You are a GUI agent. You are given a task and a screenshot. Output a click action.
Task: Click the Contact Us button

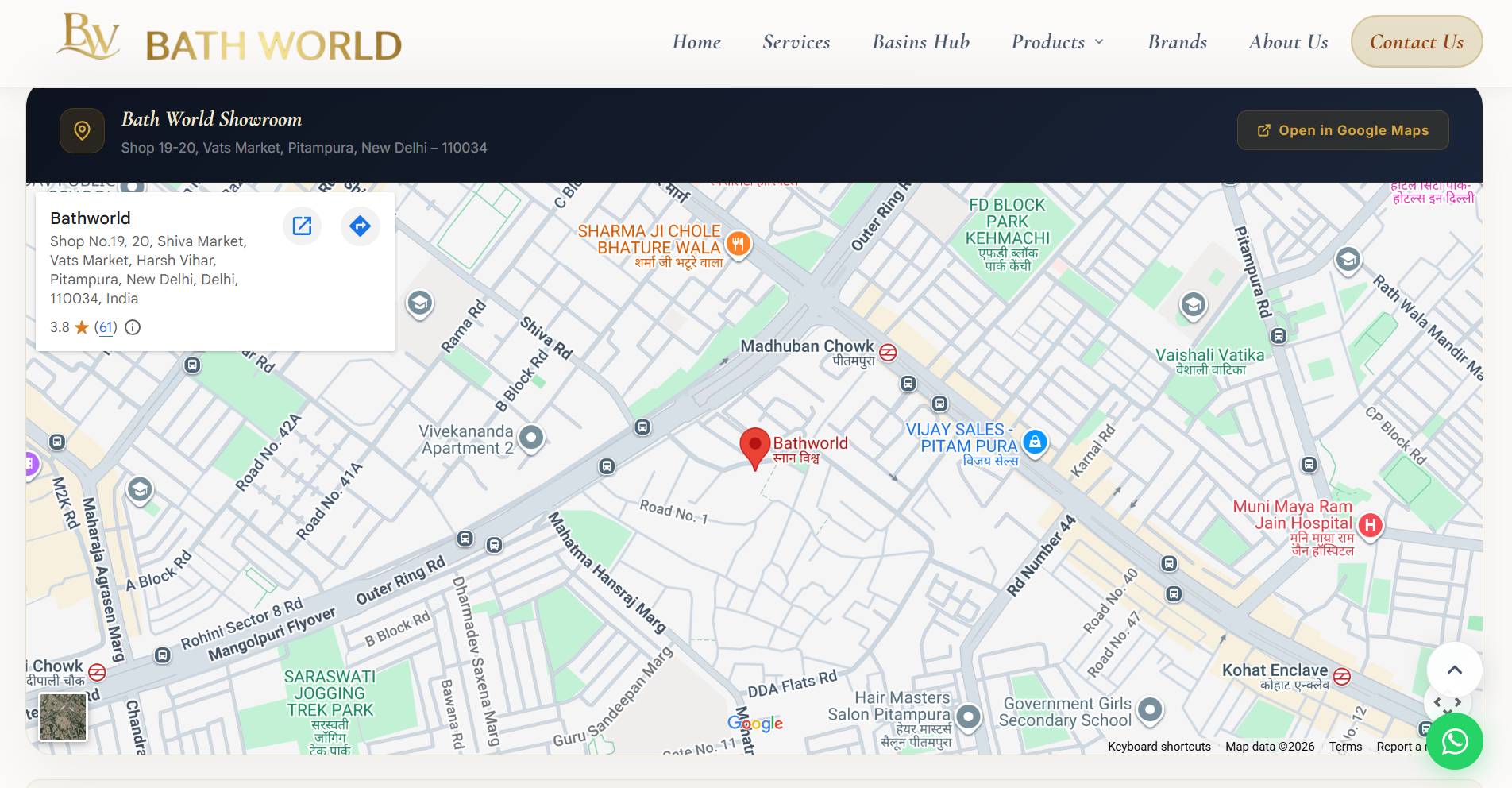coord(1417,42)
